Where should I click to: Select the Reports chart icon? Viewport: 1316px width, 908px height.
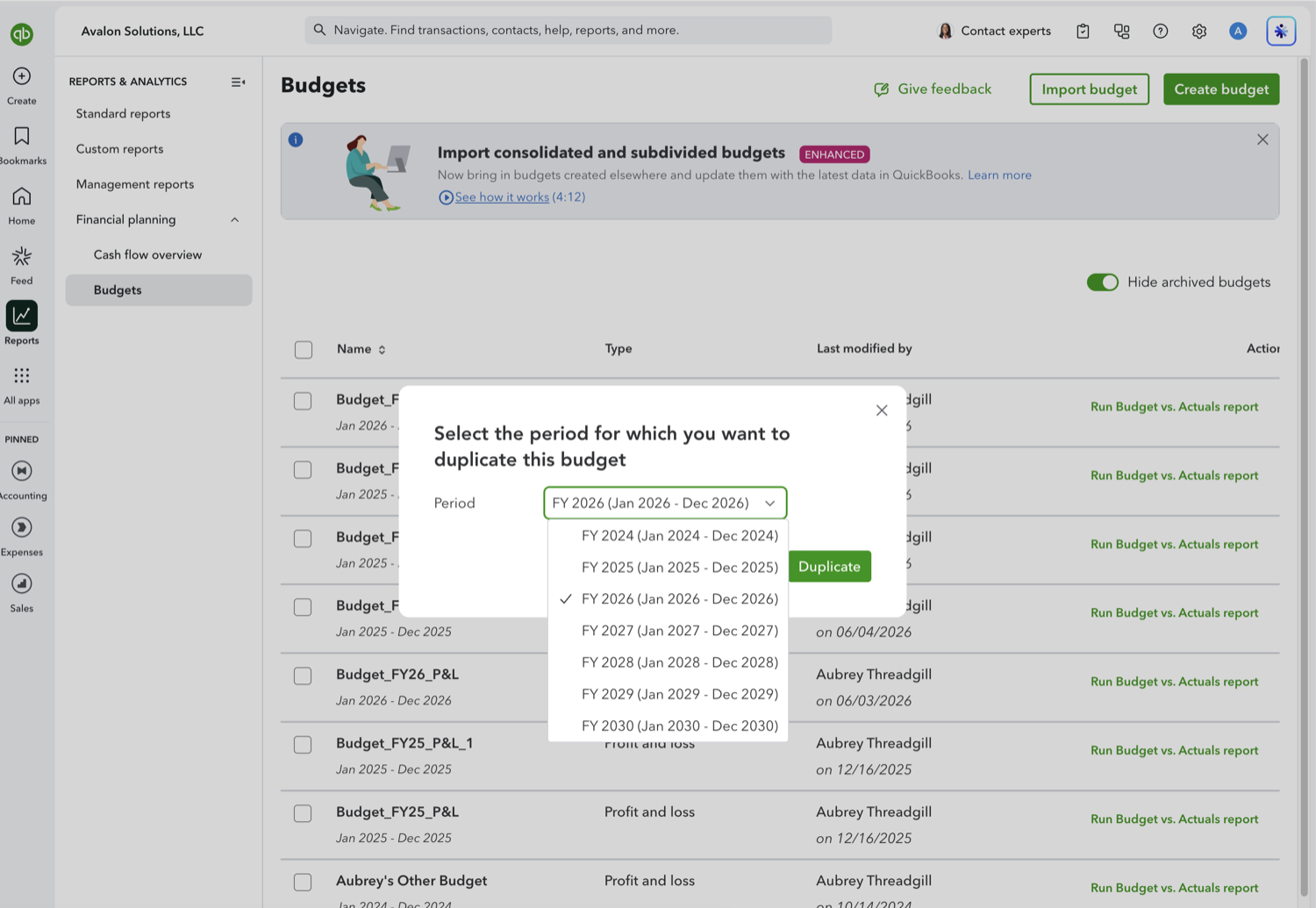pos(22,316)
